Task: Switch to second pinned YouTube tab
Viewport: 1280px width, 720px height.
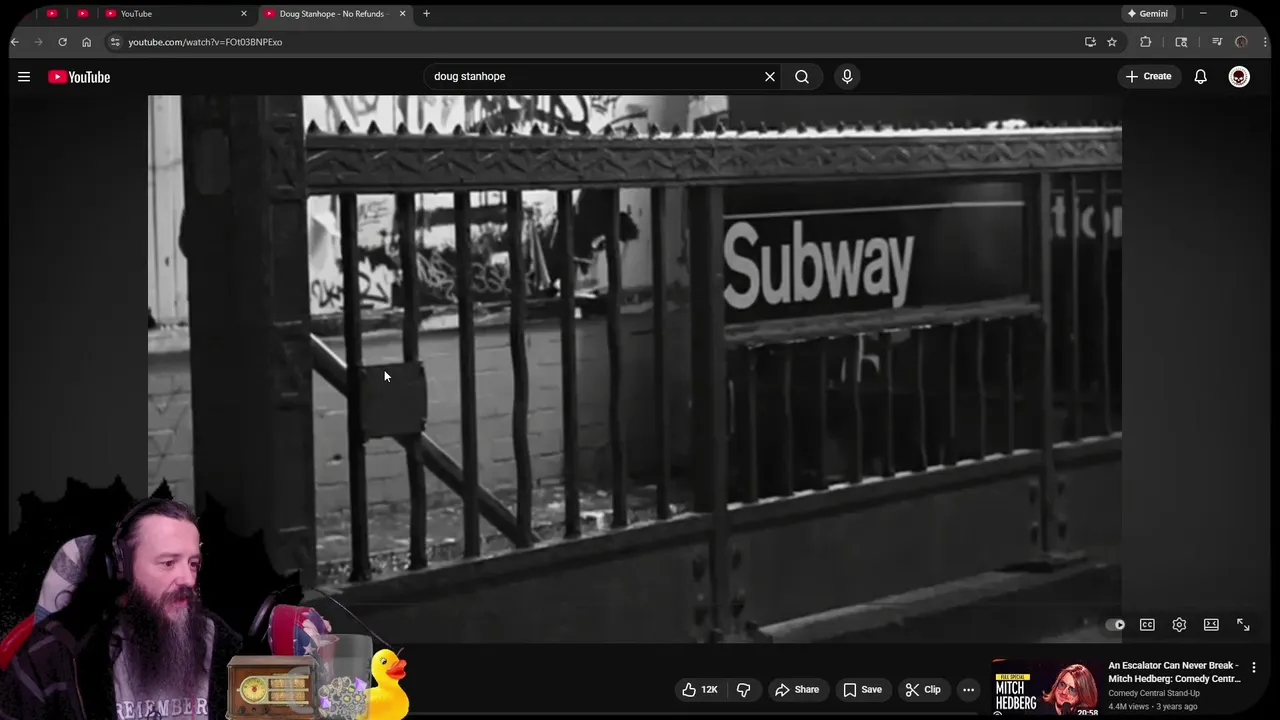Action: click(x=82, y=14)
